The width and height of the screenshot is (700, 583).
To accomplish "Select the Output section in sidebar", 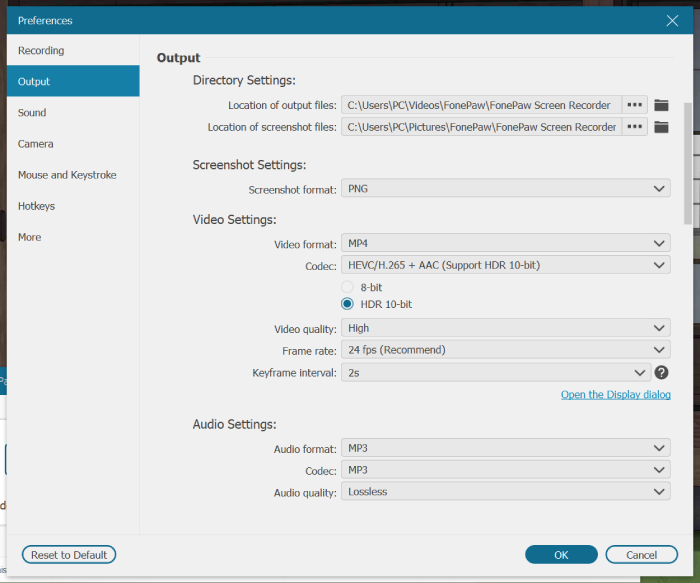I will (73, 81).
